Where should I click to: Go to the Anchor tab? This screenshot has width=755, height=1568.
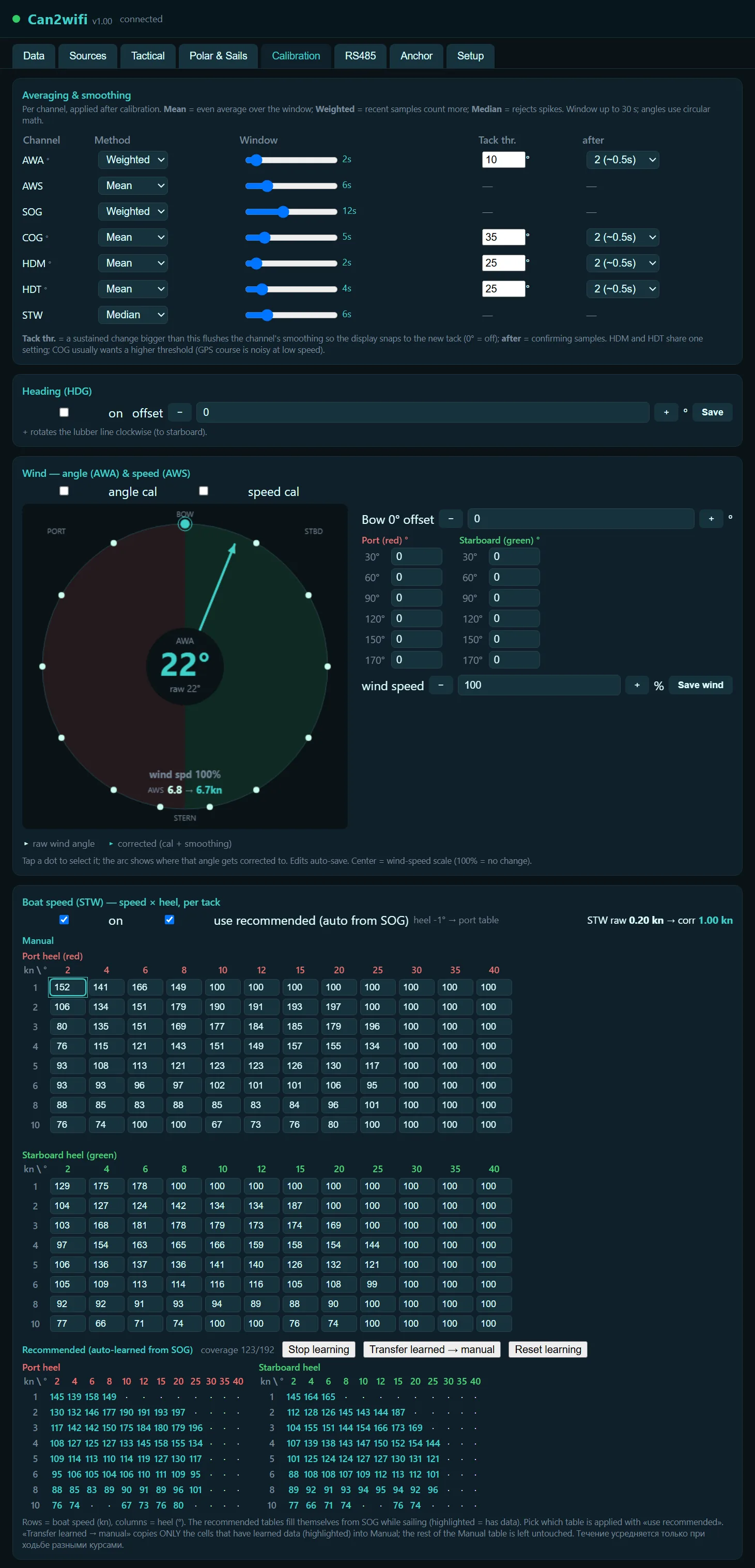tap(416, 56)
